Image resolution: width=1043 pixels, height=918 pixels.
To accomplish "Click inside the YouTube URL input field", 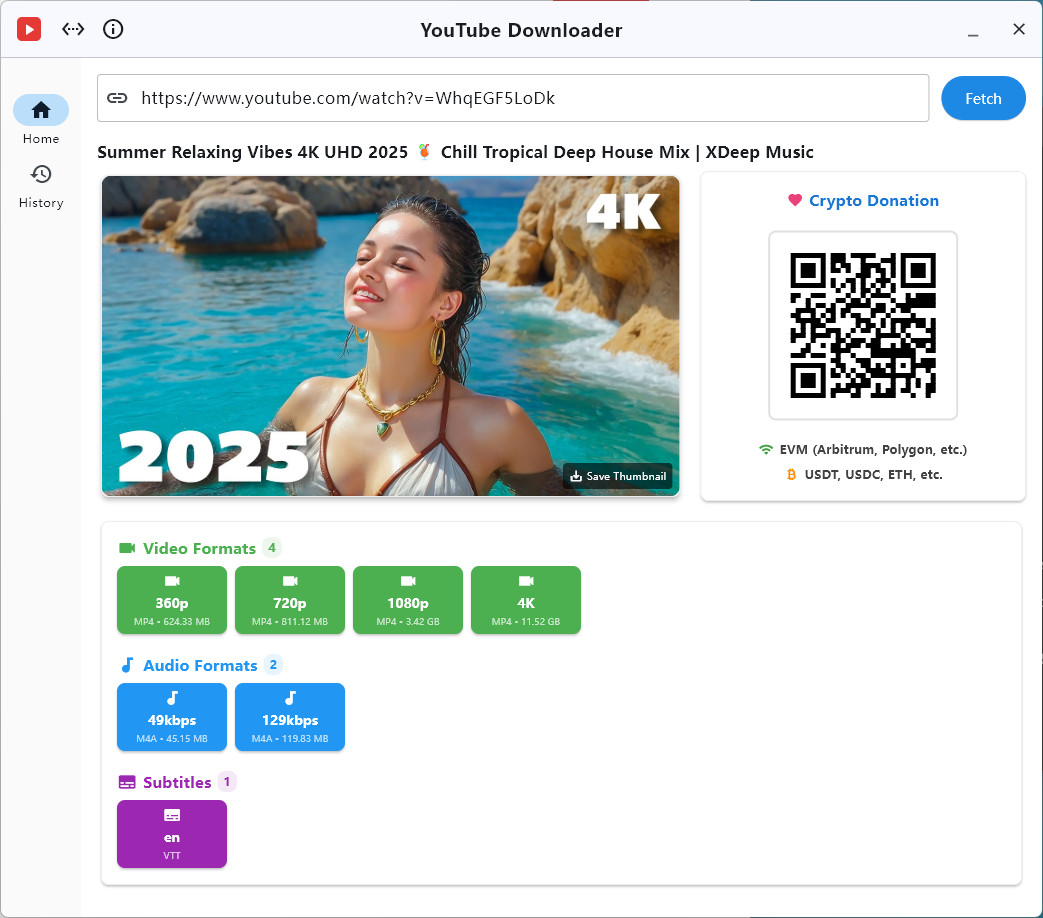I will tap(500, 98).
